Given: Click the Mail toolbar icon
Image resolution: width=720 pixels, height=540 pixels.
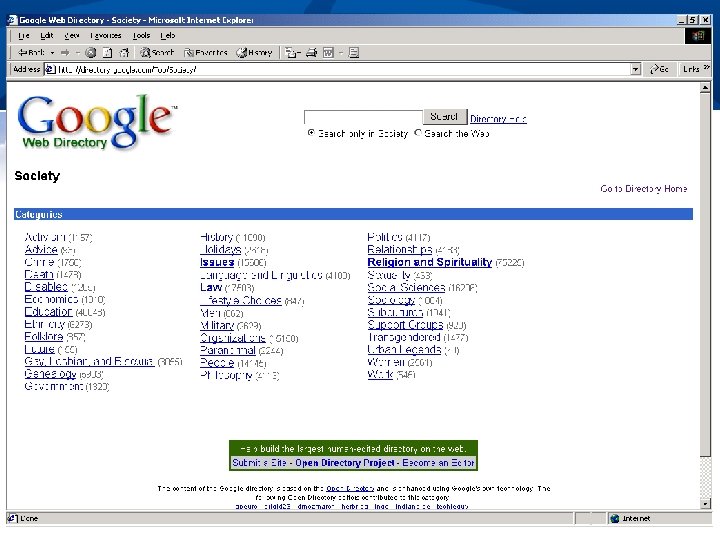Looking at the screenshot, I should click(x=290, y=53).
